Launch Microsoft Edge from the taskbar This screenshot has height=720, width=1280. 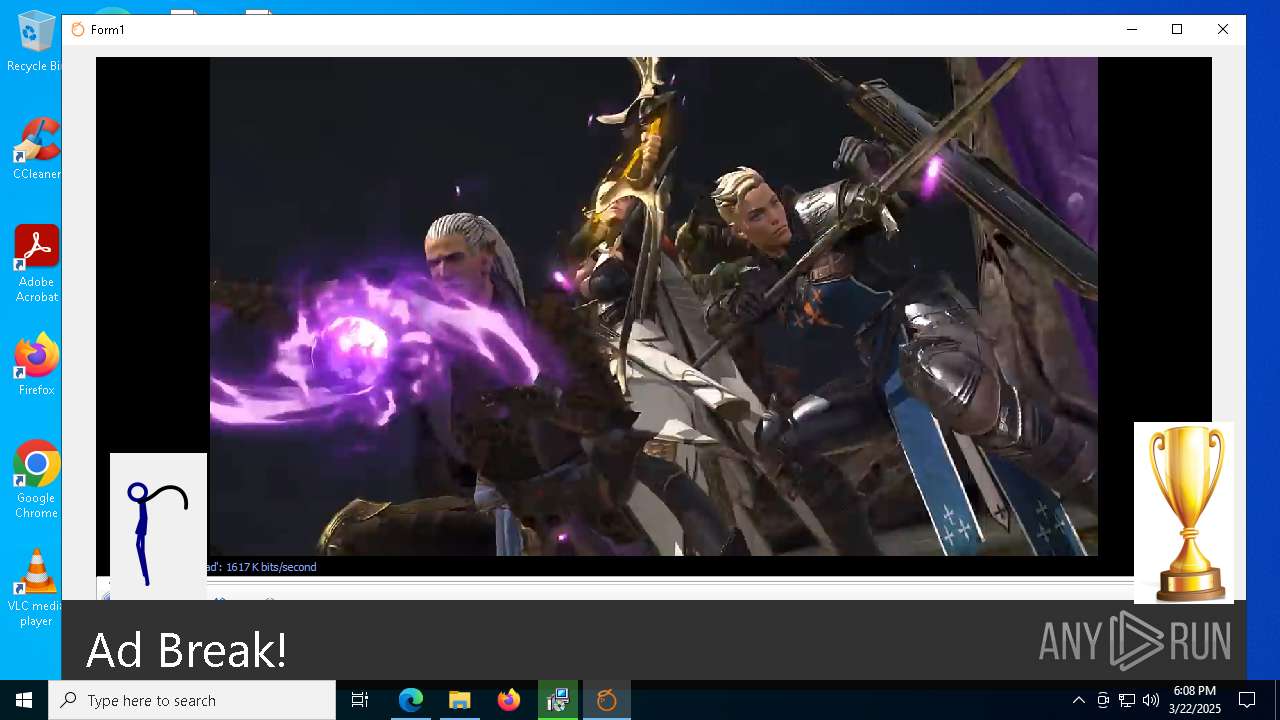[x=411, y=700]
